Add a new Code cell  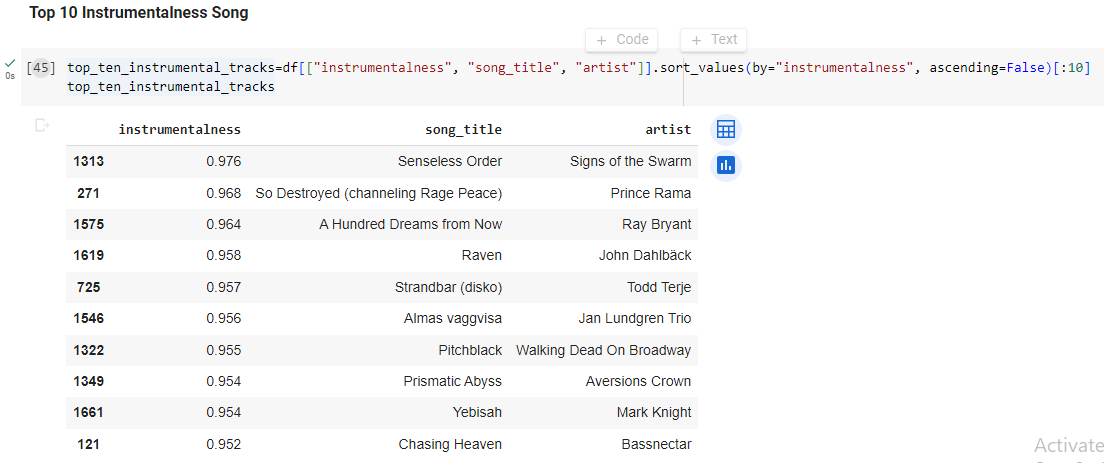click(621, 40)
